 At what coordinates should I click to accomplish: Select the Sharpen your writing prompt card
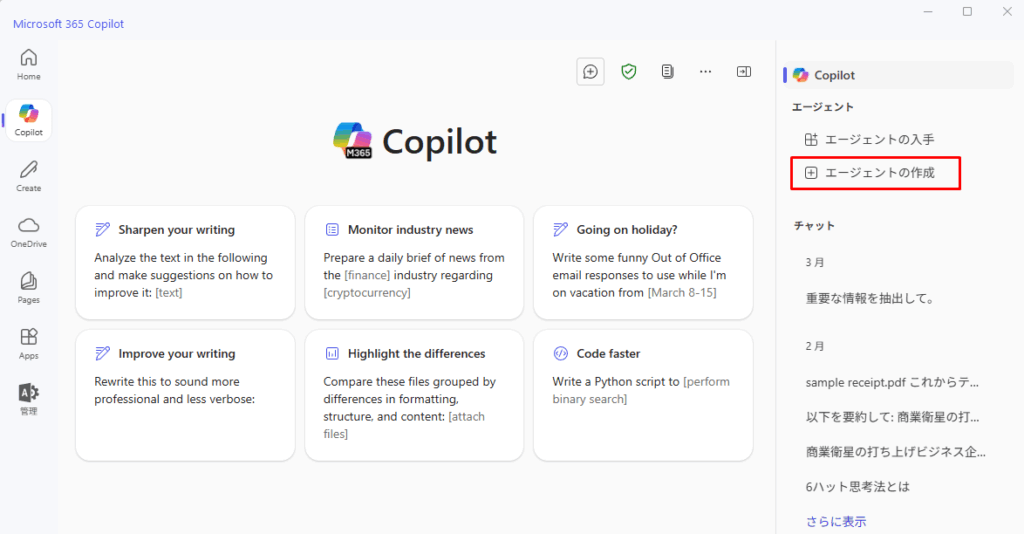(185, 262)
